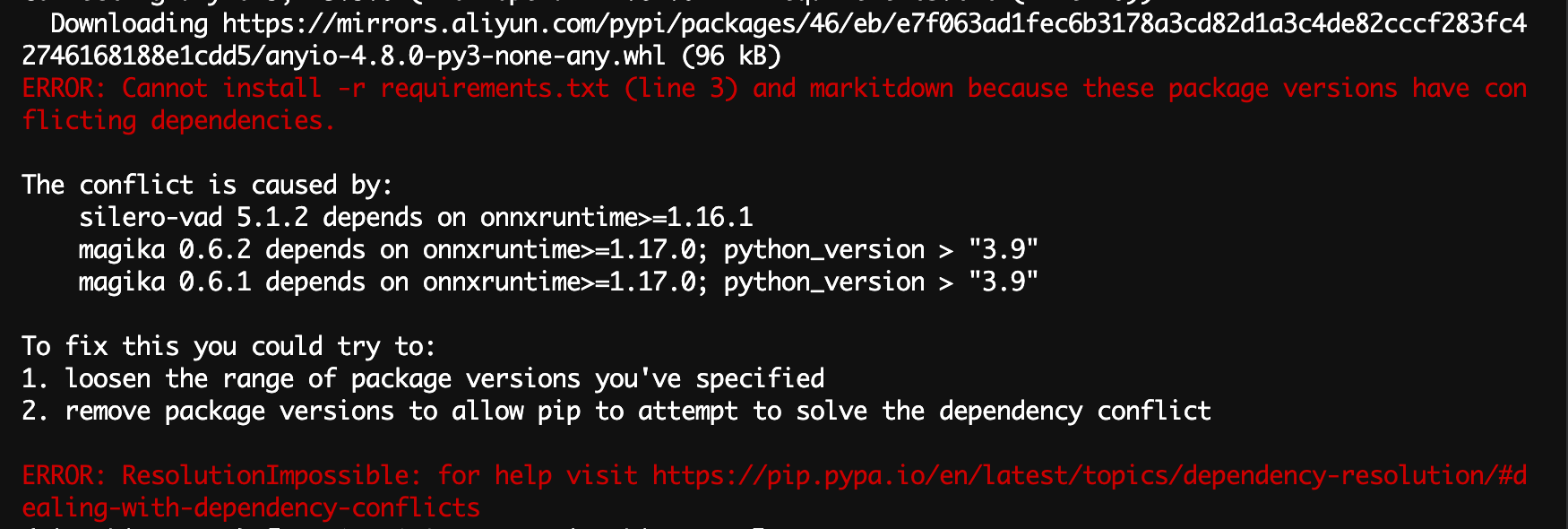
Task: Click the "magika 0.6.1" package name
Action: (x=164, y=282)
